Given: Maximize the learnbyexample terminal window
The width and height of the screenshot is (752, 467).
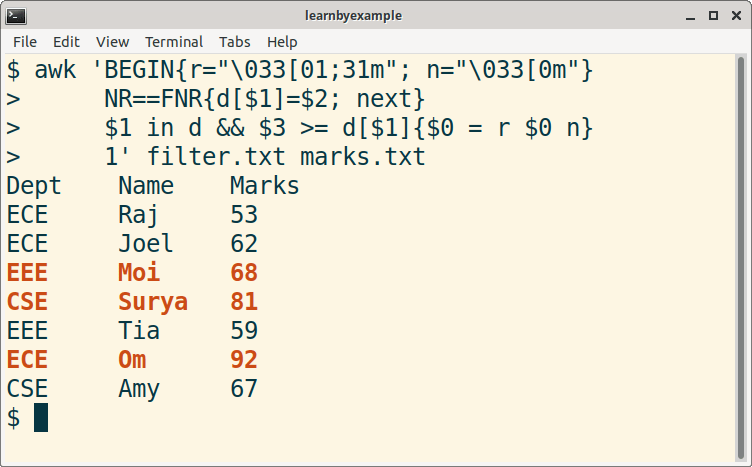Looking at the screenshot, I should (x=712, y=15).
